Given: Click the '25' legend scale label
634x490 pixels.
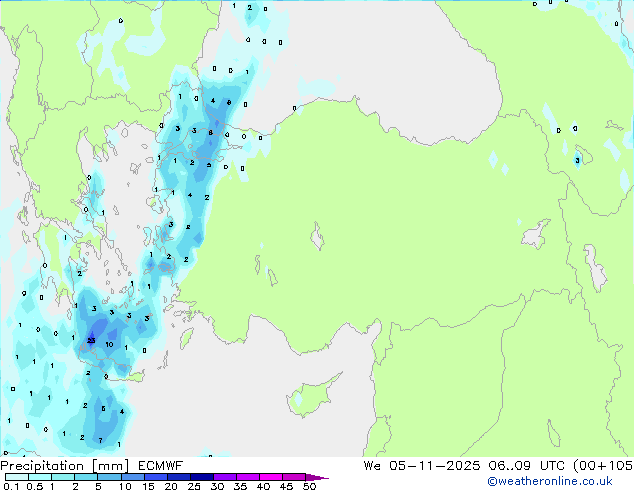Looking at the screenshot, I should tap(194, 486).
